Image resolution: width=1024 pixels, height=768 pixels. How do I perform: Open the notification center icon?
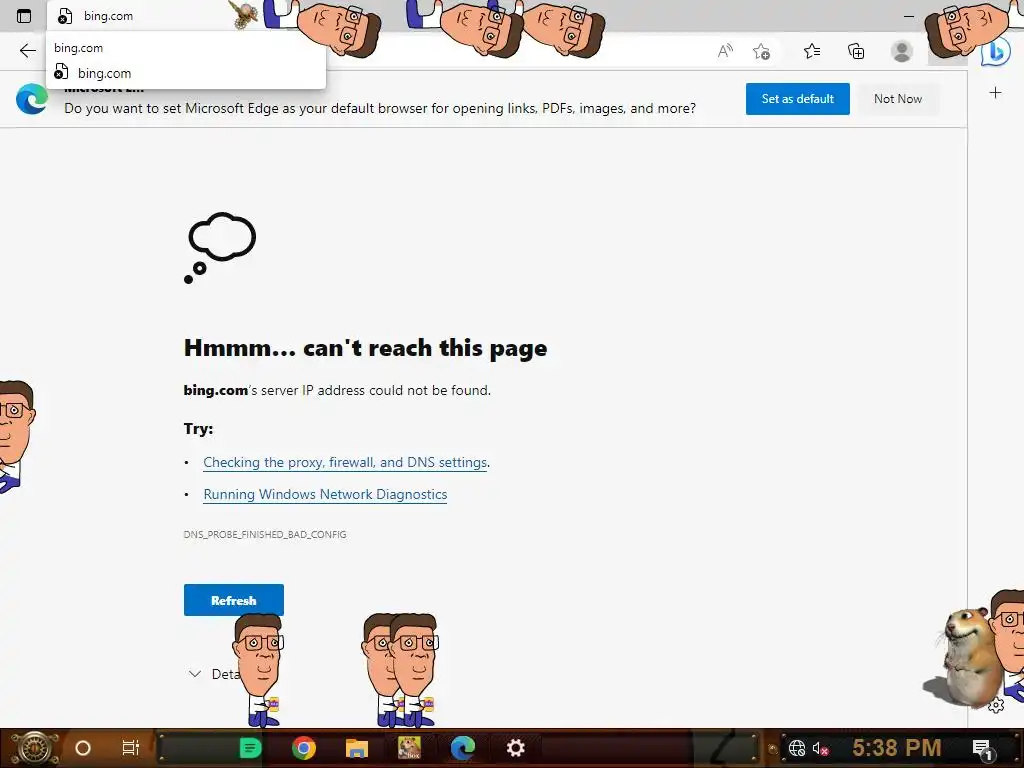click(982, 749)
